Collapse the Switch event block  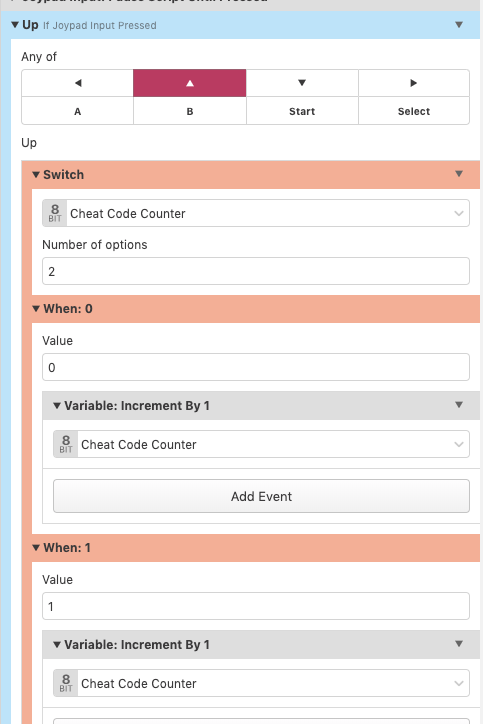point(36,175)
